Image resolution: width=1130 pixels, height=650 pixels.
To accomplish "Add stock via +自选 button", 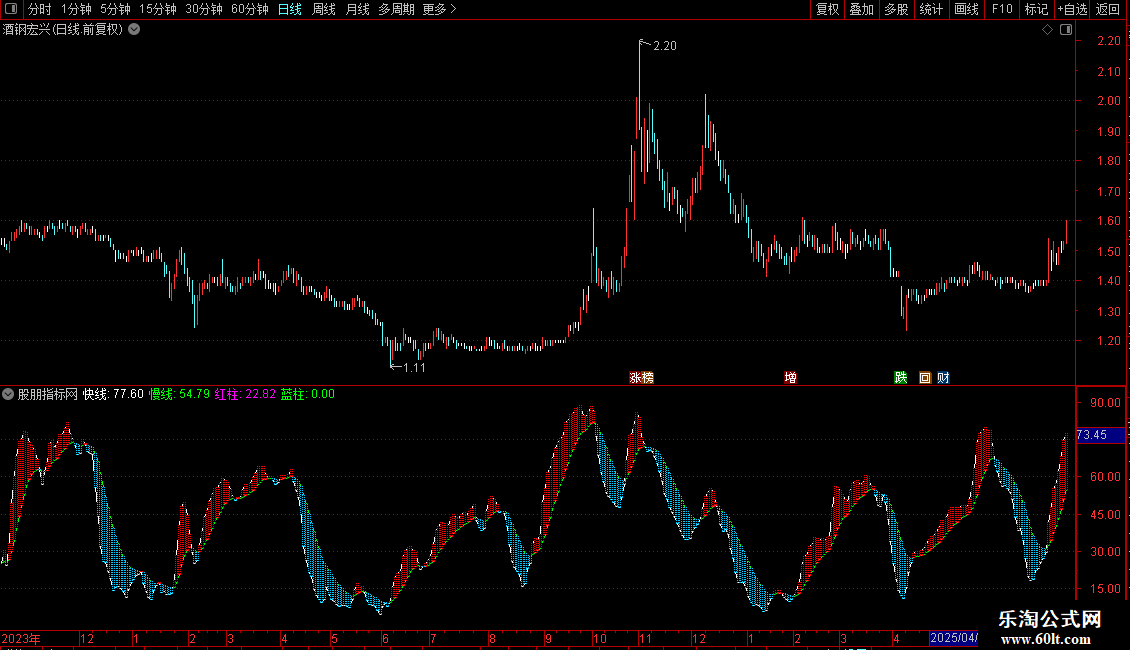I will 1072,9.
